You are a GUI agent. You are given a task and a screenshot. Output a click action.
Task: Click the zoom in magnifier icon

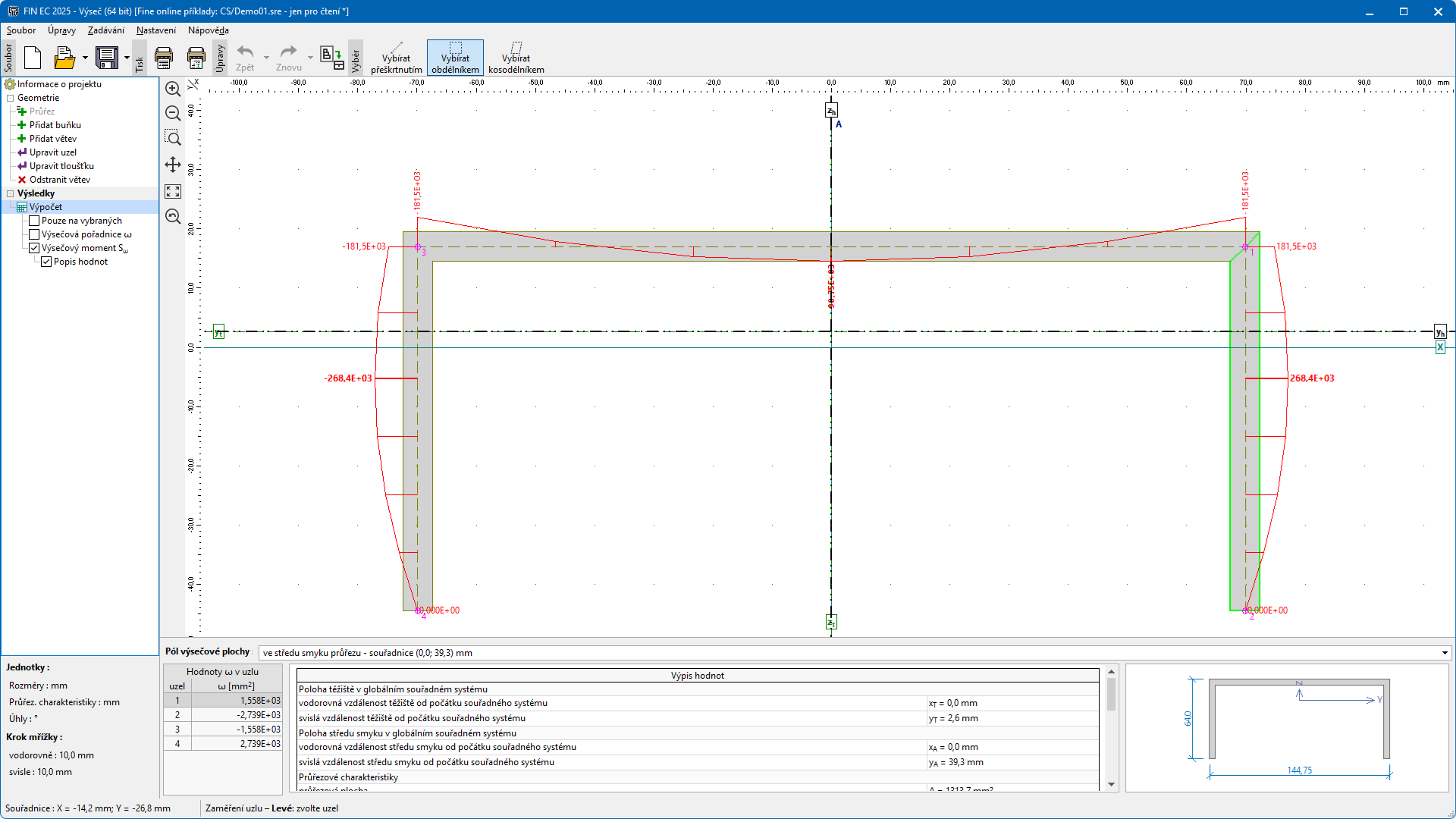[173, 89]
